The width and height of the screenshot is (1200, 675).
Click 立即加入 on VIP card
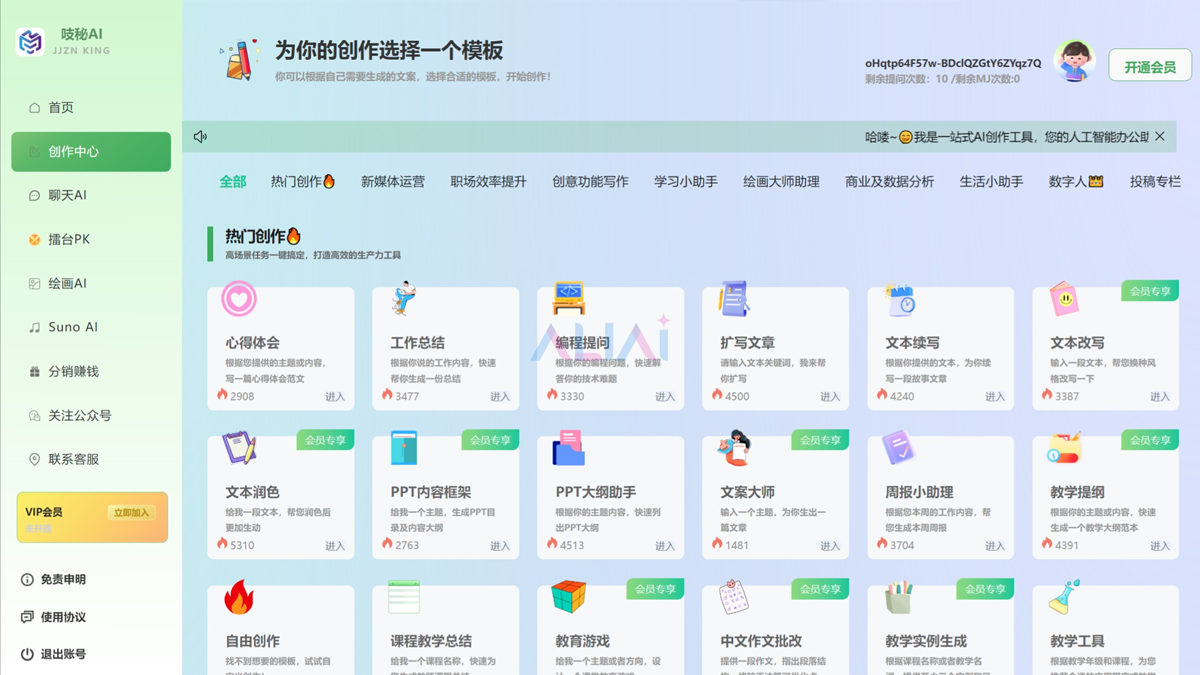(x=131, y=513)
